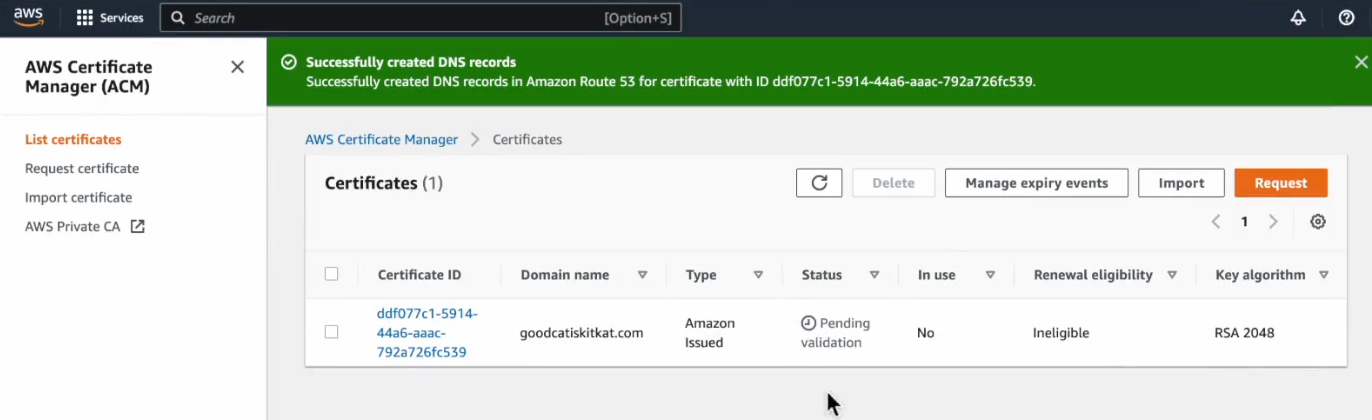The height and width of the screenshot is (420, 1372).
Task: Close the ACM side navigation panel
Action: [x=237, y=67]
